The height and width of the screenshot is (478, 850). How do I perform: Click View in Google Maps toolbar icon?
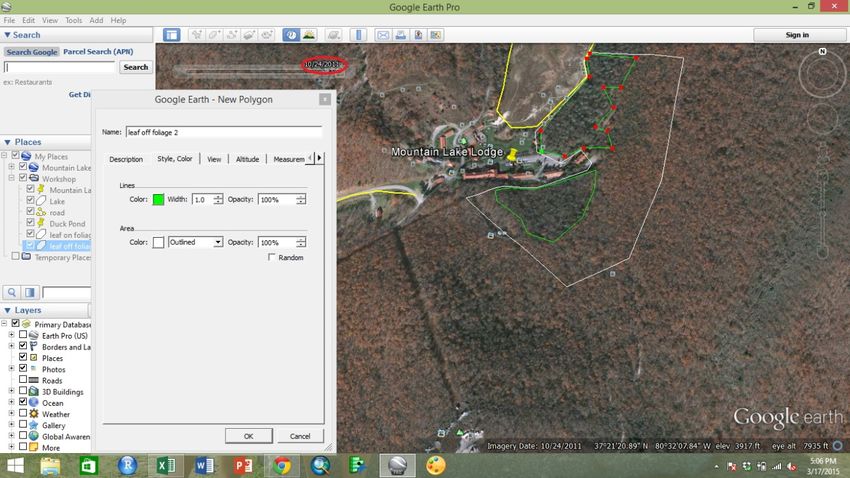(x=435, y=35)
